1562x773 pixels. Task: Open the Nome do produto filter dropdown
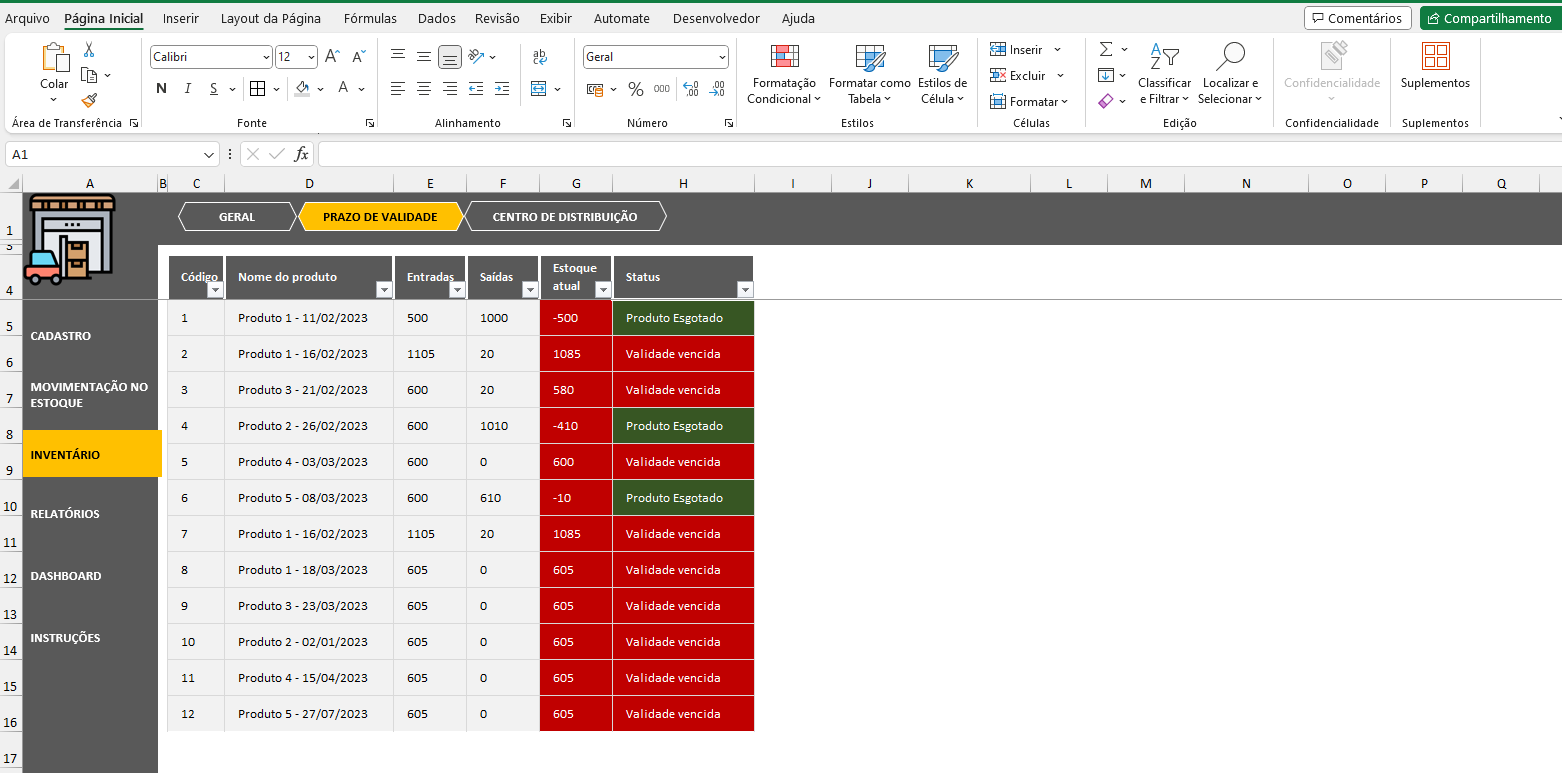point(384,290)
